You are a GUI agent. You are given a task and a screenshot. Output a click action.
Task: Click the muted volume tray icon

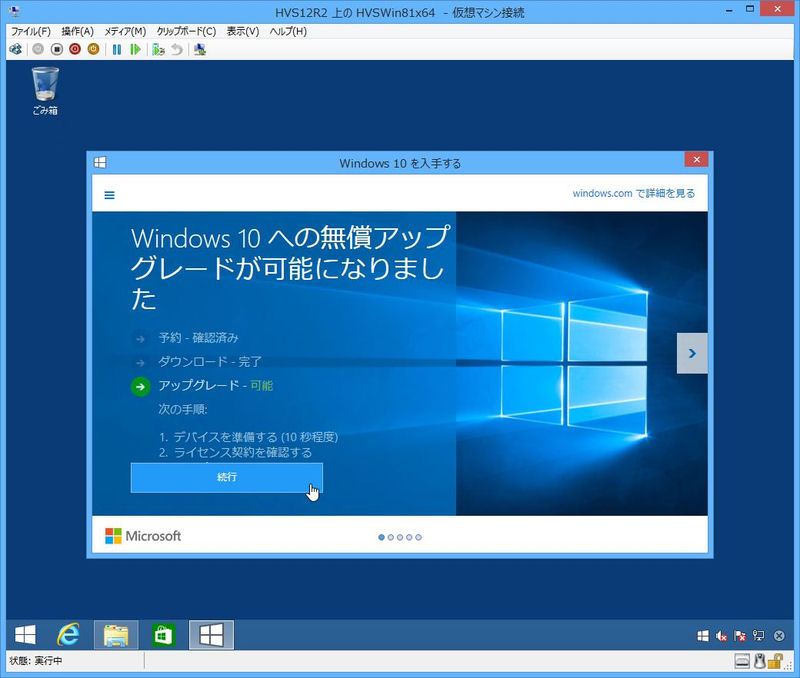click(x=721, y=636)
